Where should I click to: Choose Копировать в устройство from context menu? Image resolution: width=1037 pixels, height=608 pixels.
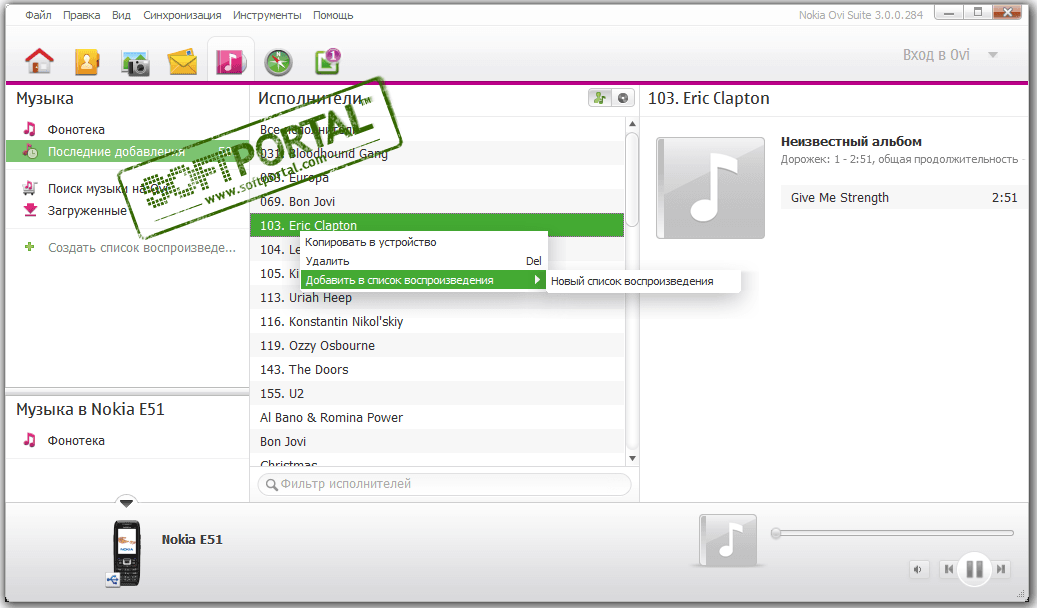pyautogui.click(x=424, y=242)
